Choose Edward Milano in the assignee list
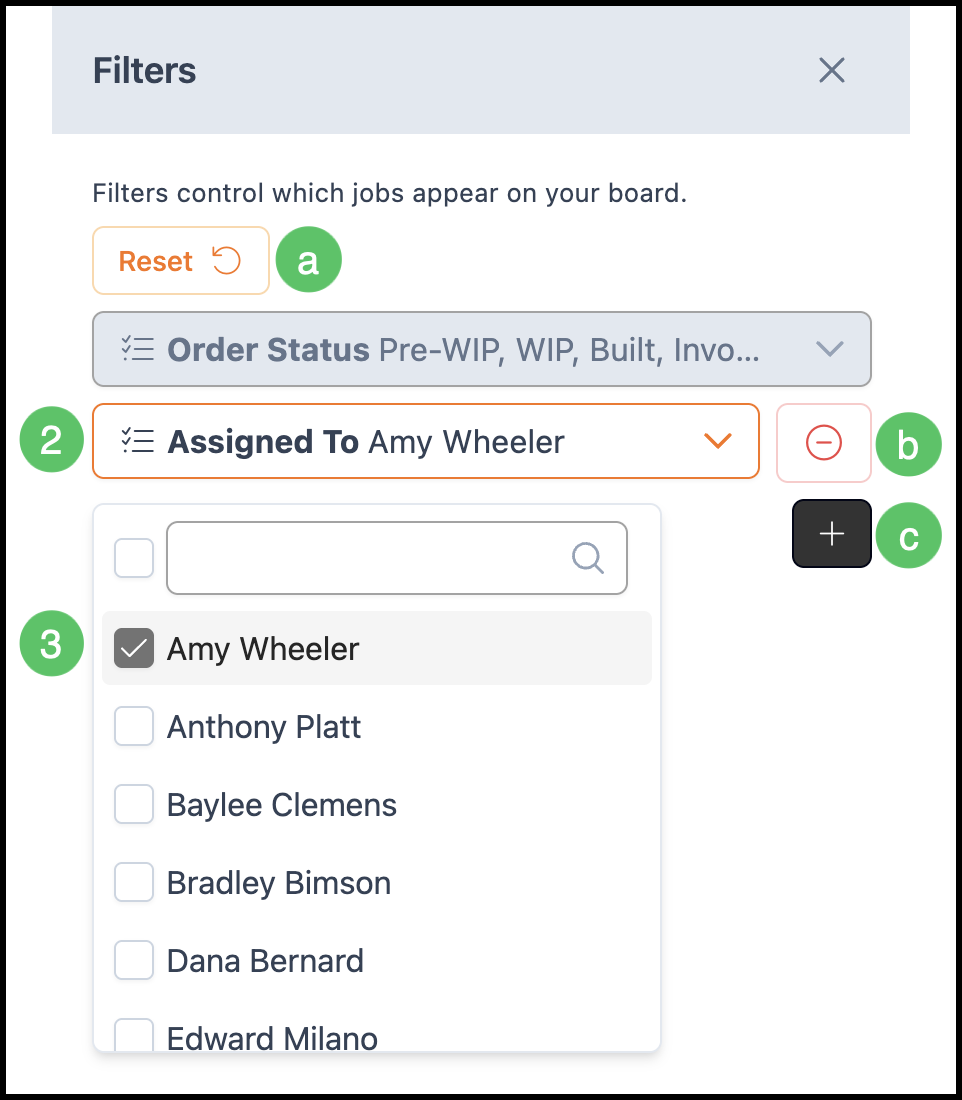Viewport: 962px width, 1100px height. coord(272,1038)
